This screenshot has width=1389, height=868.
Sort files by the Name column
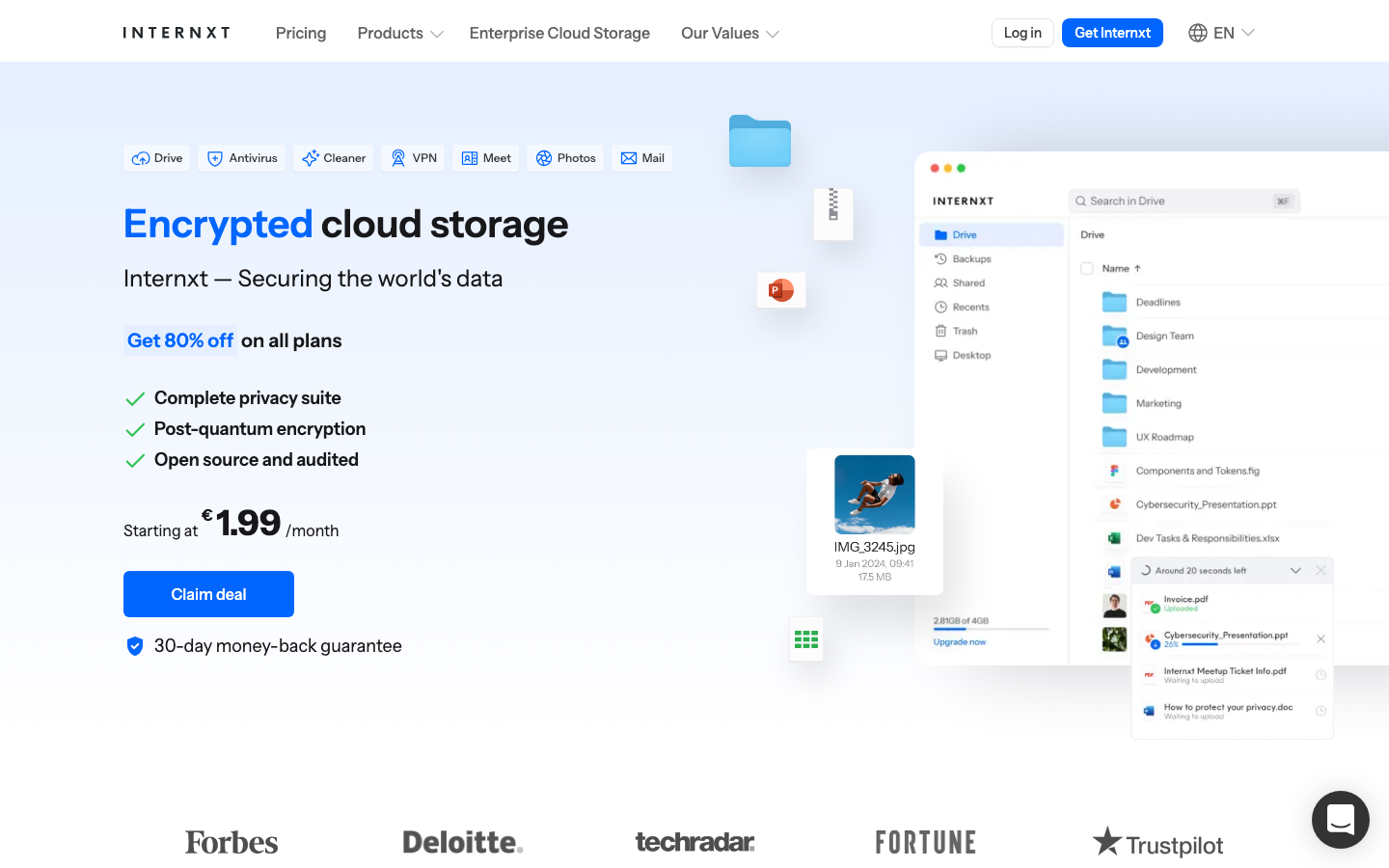[1122, 268]
